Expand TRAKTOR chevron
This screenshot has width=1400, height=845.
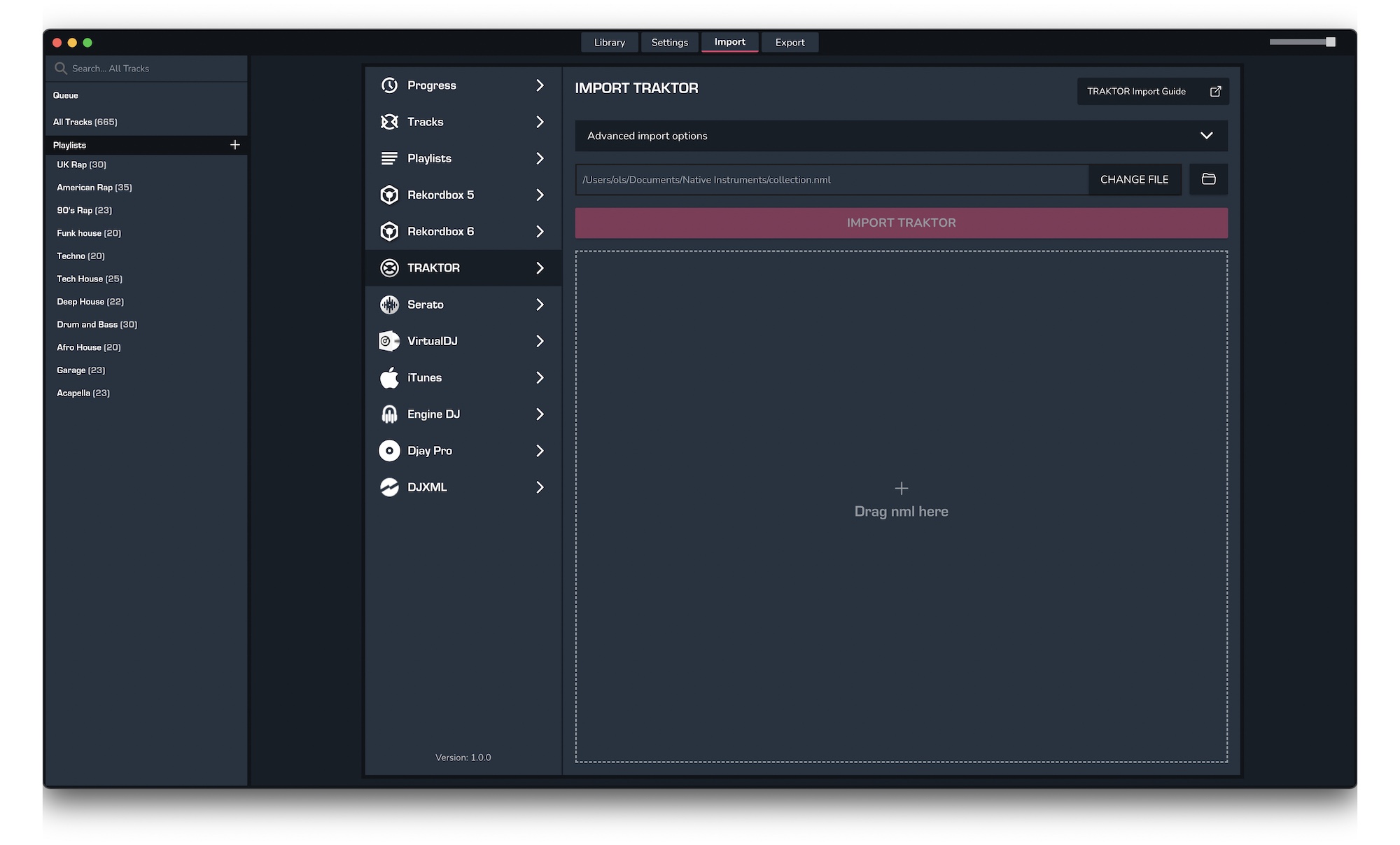(x=540, y=268)
